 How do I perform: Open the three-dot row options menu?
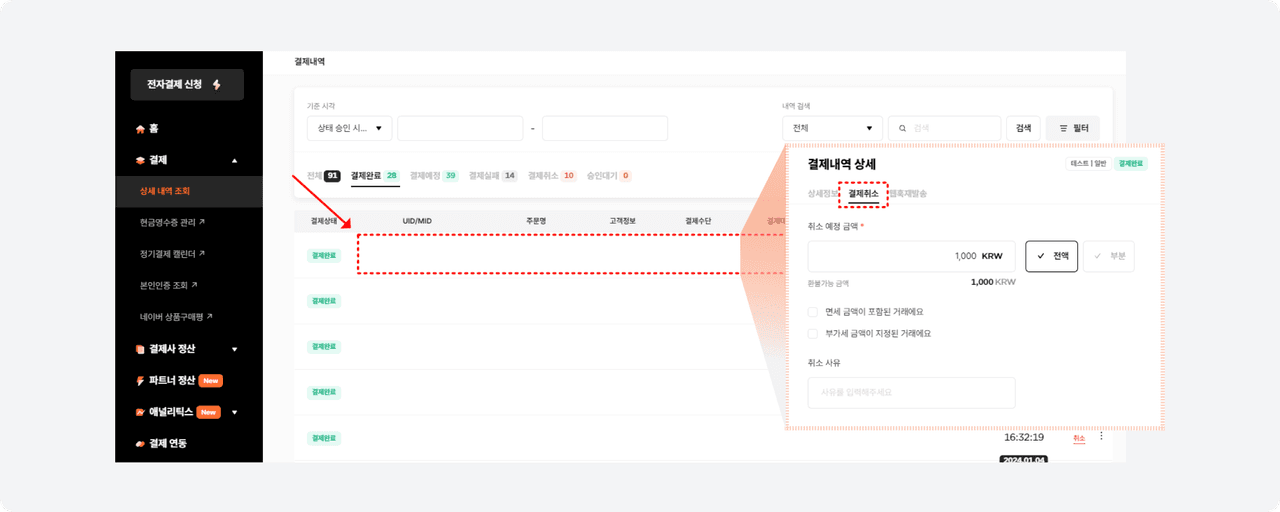pos(1101,437)
